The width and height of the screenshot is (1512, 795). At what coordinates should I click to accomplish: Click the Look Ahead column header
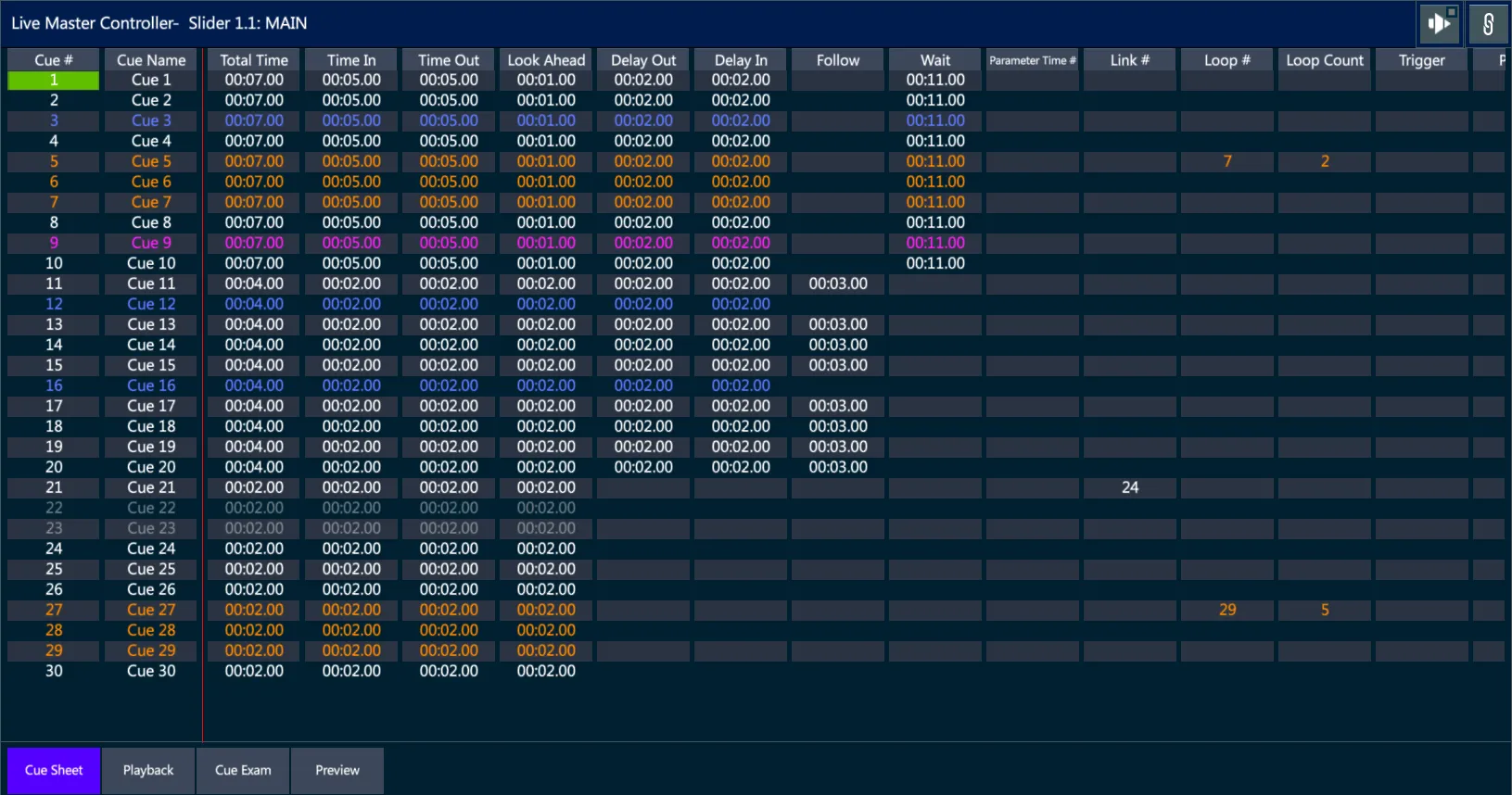coord(546,59)
